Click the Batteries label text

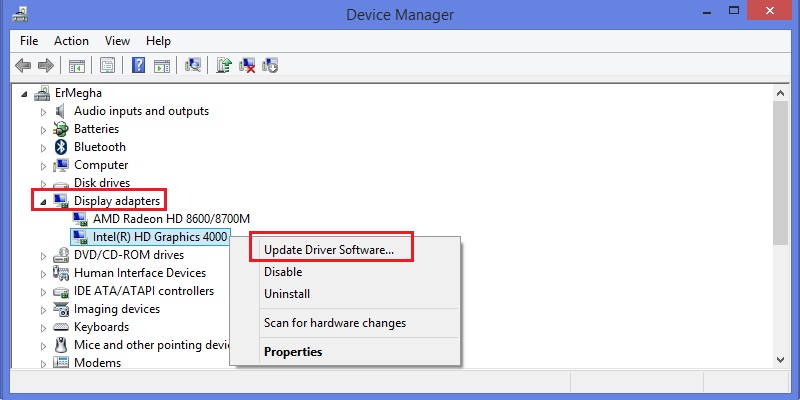point(96,129)
